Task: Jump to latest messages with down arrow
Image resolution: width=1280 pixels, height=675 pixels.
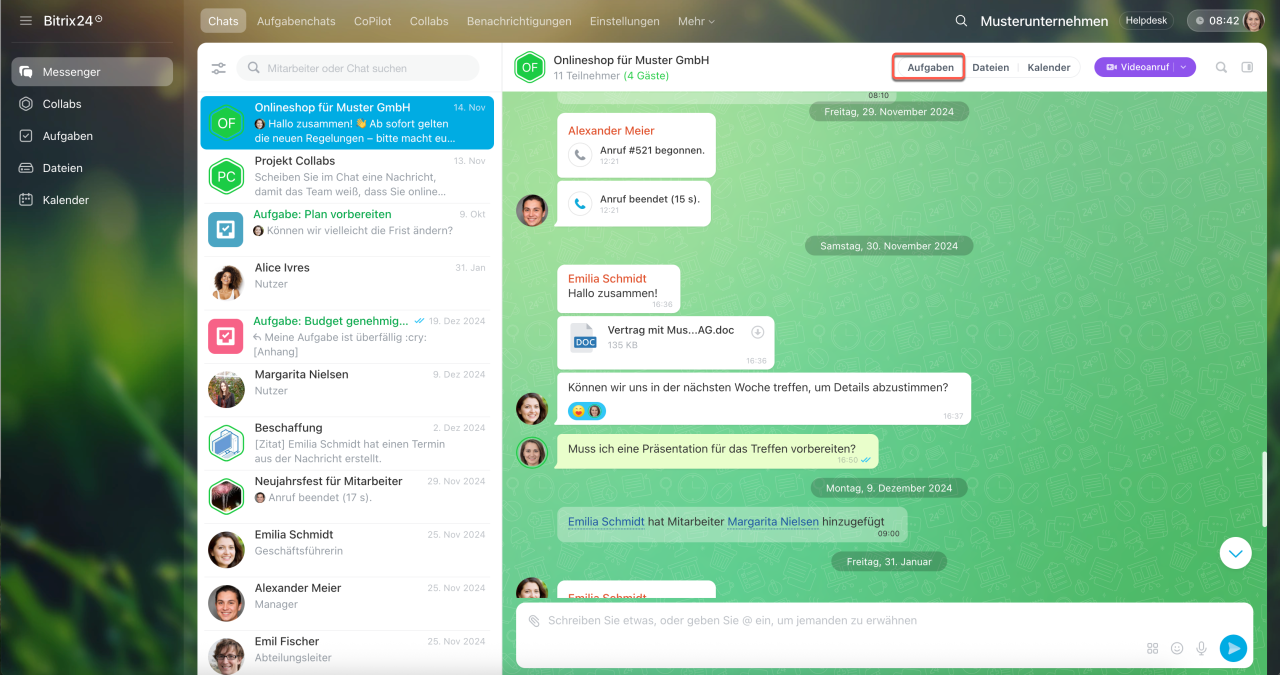Action: pos(1236,553)
